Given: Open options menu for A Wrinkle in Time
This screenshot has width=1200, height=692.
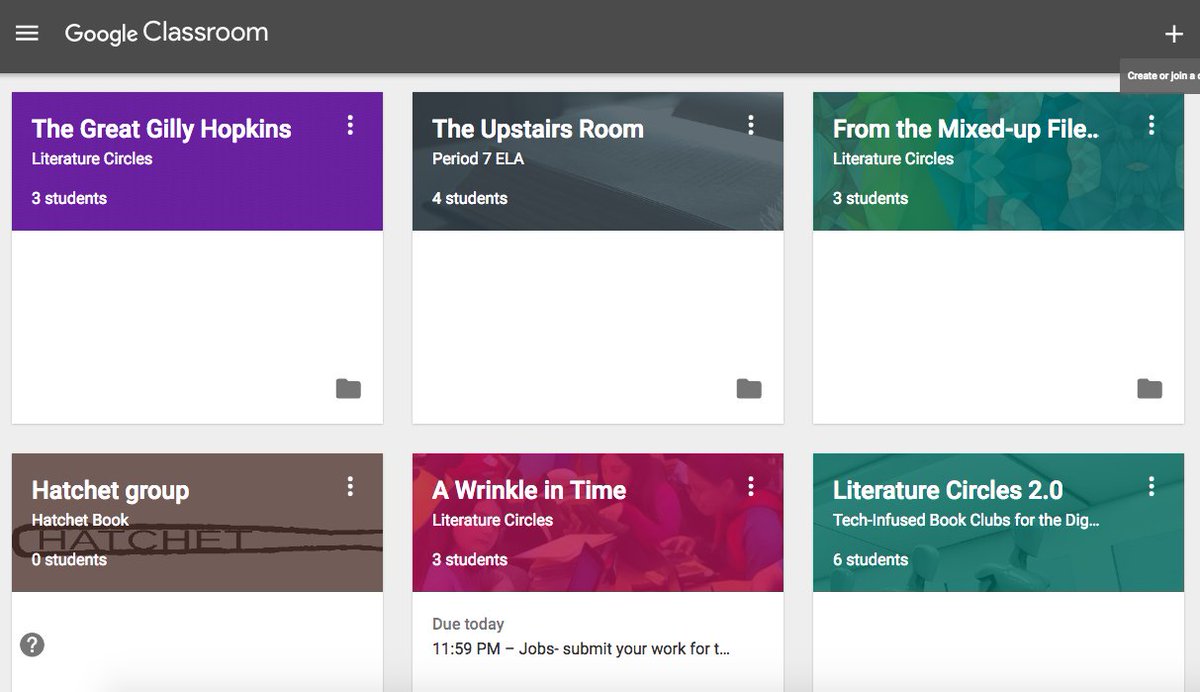Looking at the screenshot, I should 750,486.
